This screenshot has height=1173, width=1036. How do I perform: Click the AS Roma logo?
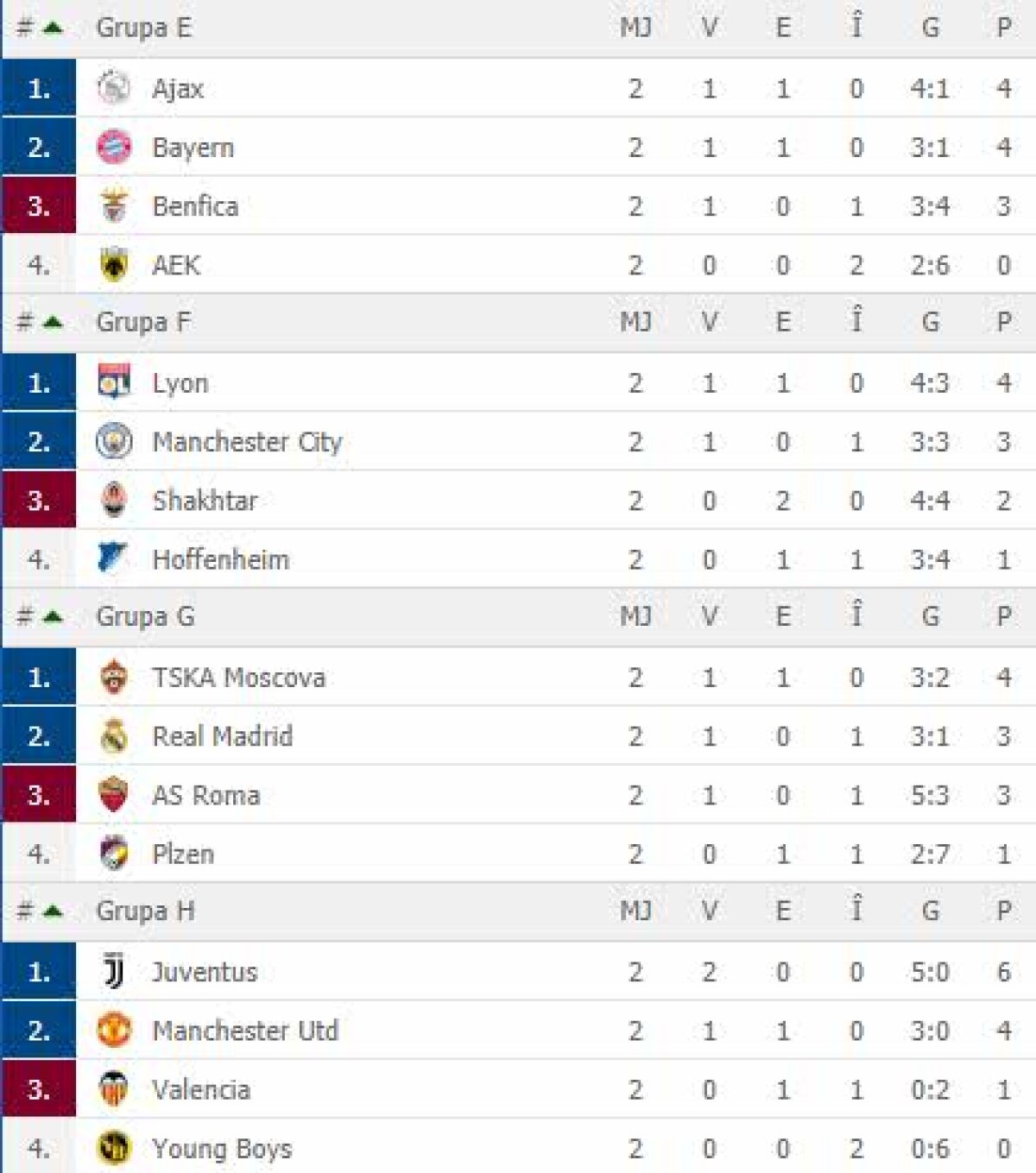coord(114,795)
